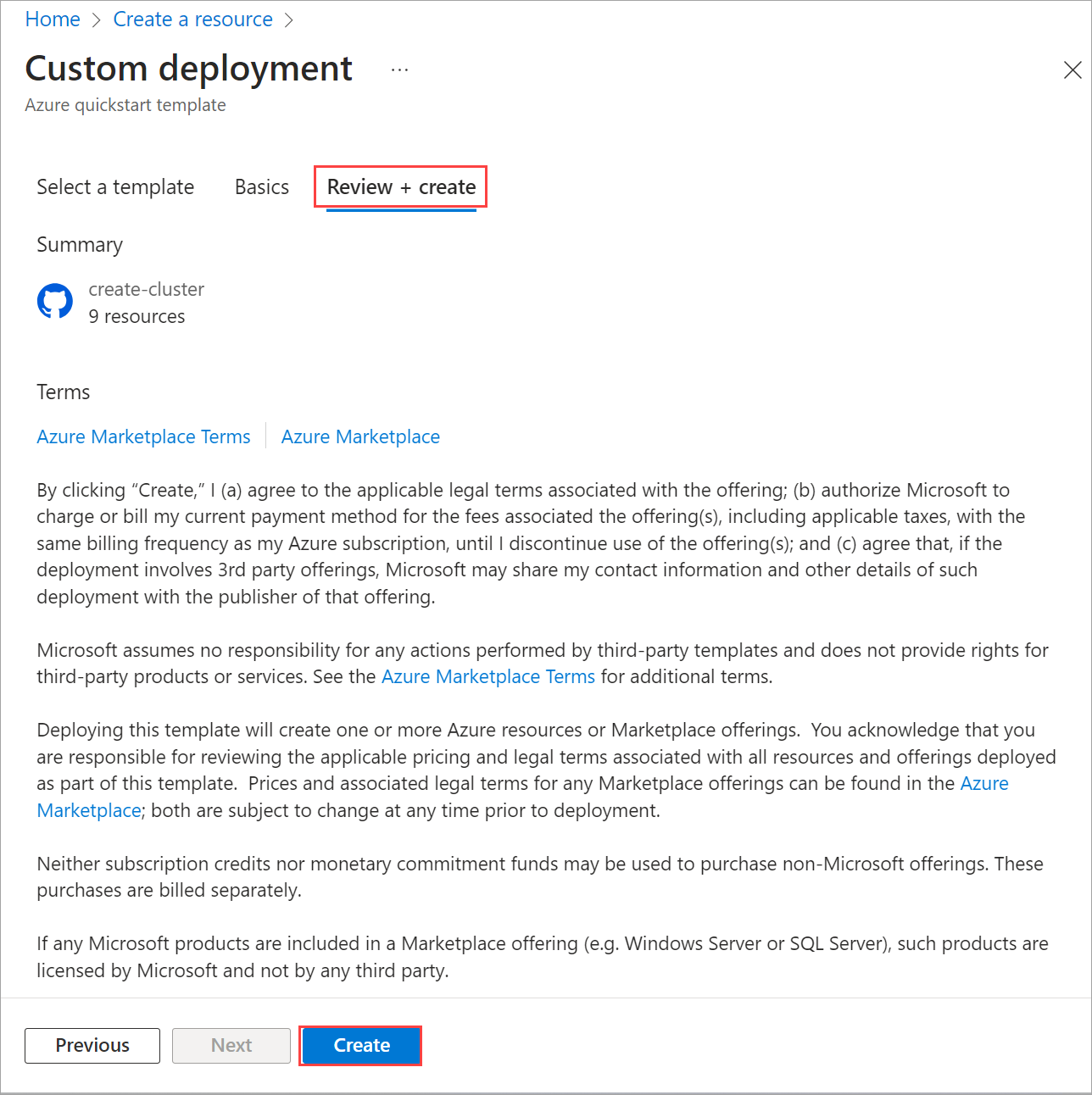Viewport: 1092px width, 1095px height.
Task: Click the 9 resources summary text
Action: pyautogui.click(x=136, y=317)
